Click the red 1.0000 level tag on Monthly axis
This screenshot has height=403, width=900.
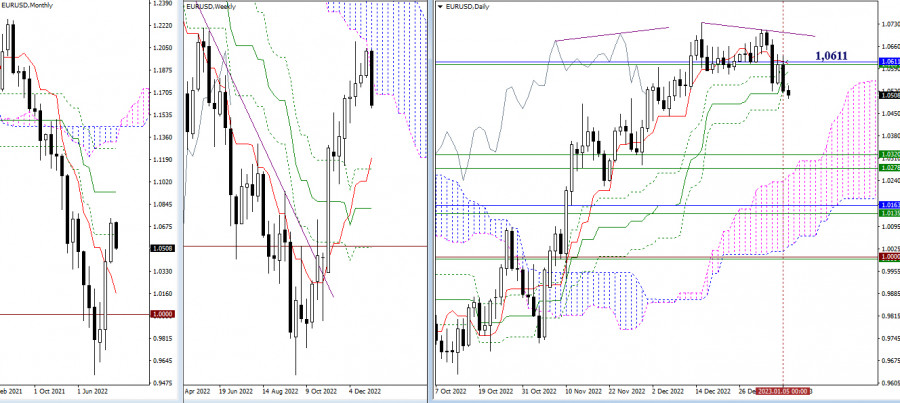click(x=160, y=314)
